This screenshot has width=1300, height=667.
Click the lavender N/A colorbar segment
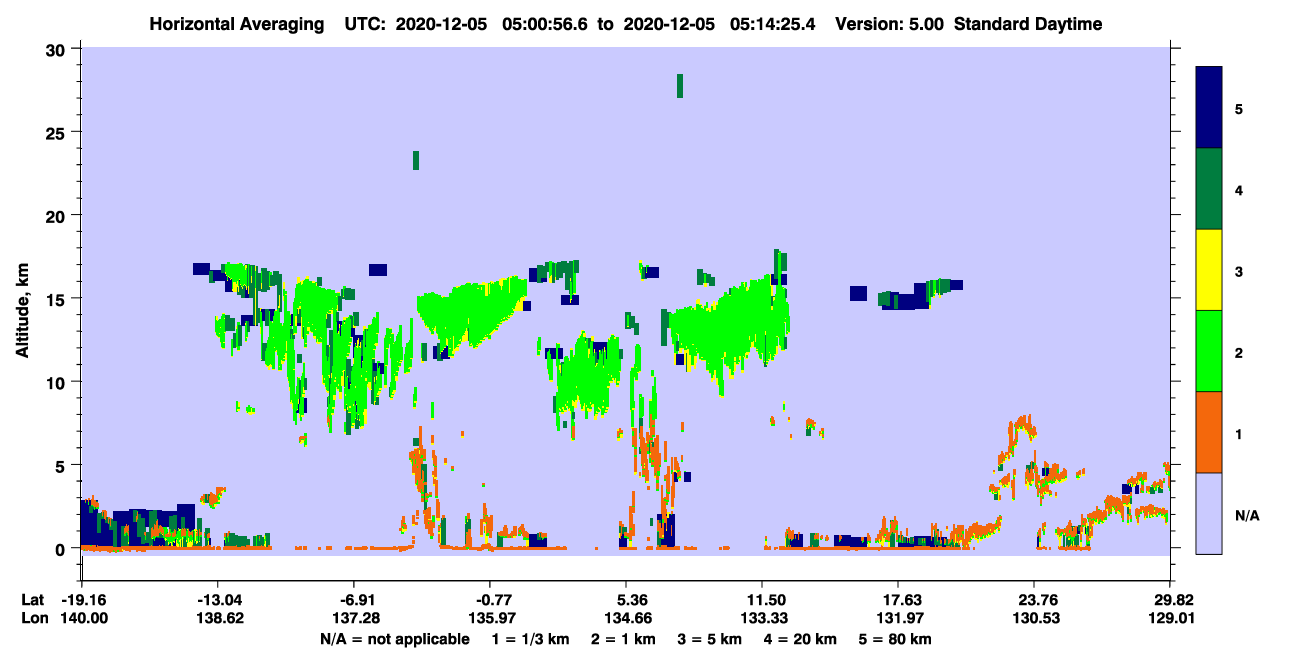(x=1209, y=513)
